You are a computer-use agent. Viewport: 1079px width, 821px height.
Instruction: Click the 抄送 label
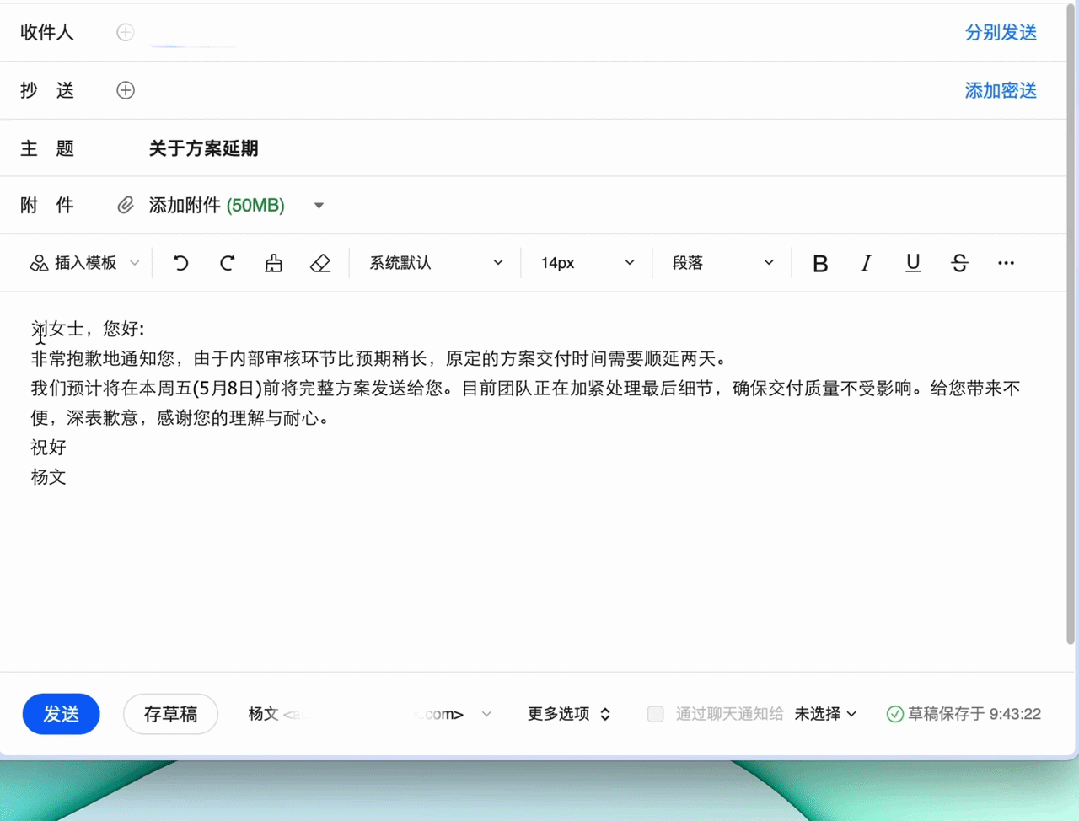coord(47,90)
